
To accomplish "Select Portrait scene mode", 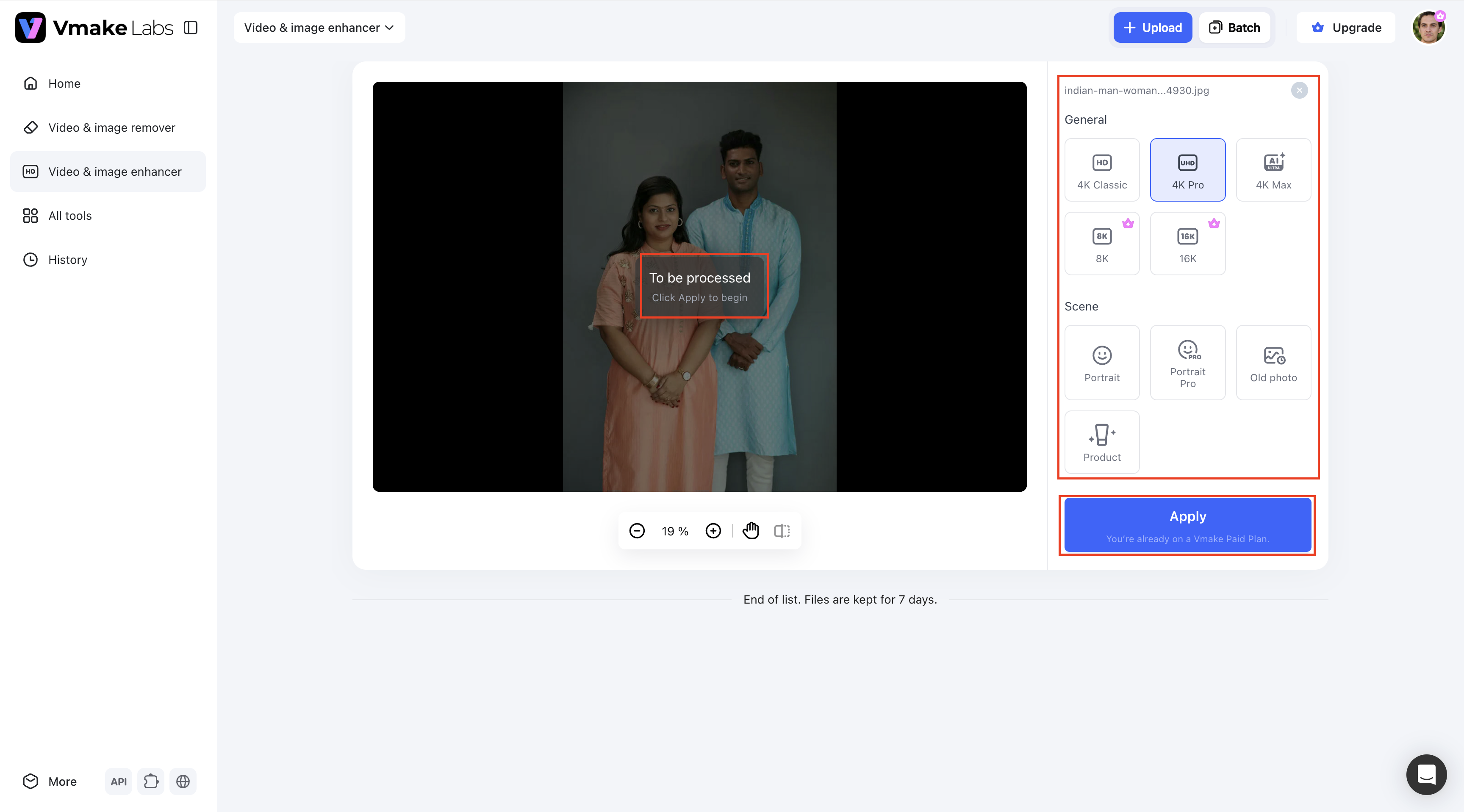I will (1102, 363).
